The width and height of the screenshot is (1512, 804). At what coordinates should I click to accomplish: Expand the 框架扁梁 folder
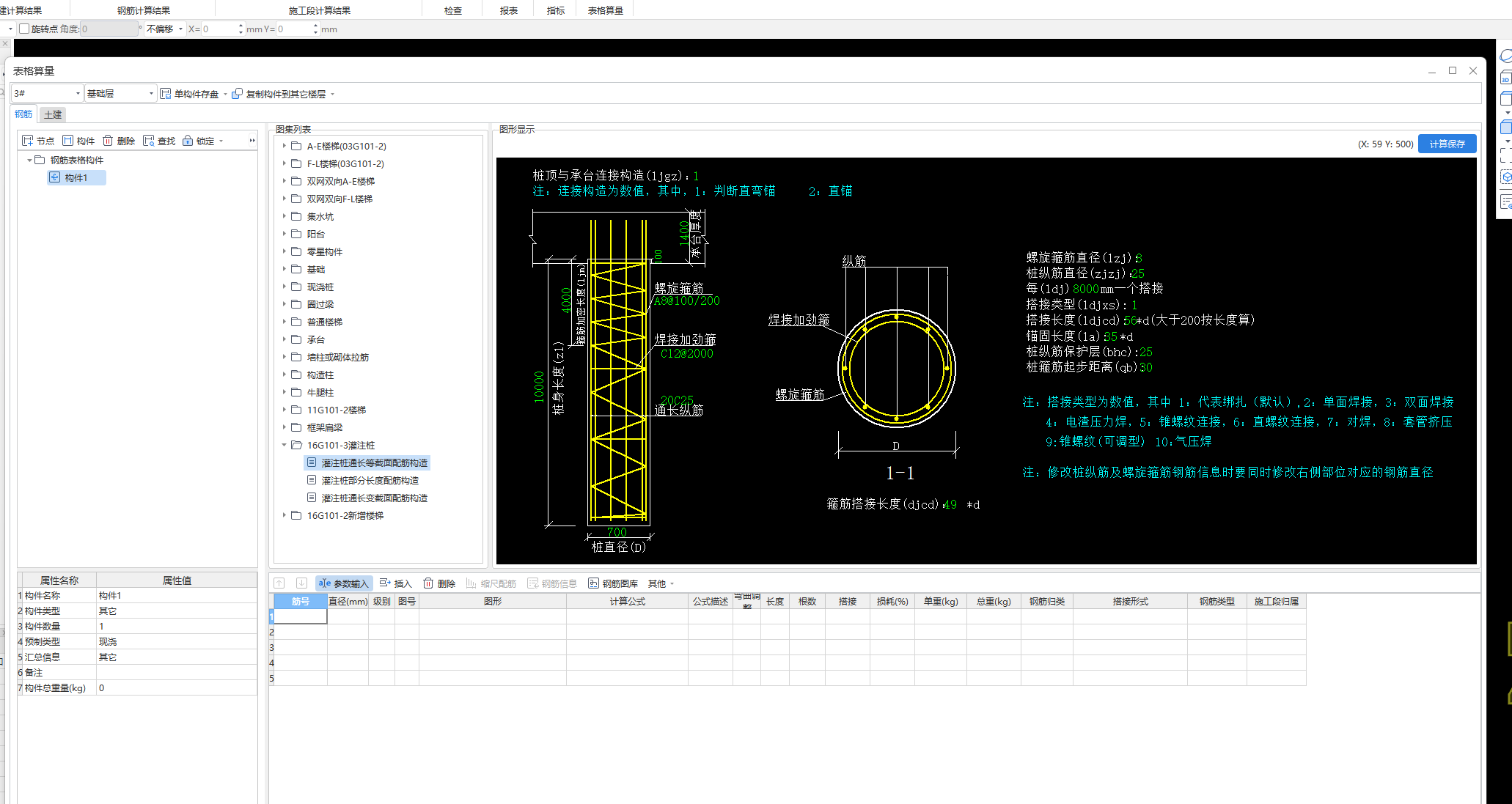[x=285, y=427]
